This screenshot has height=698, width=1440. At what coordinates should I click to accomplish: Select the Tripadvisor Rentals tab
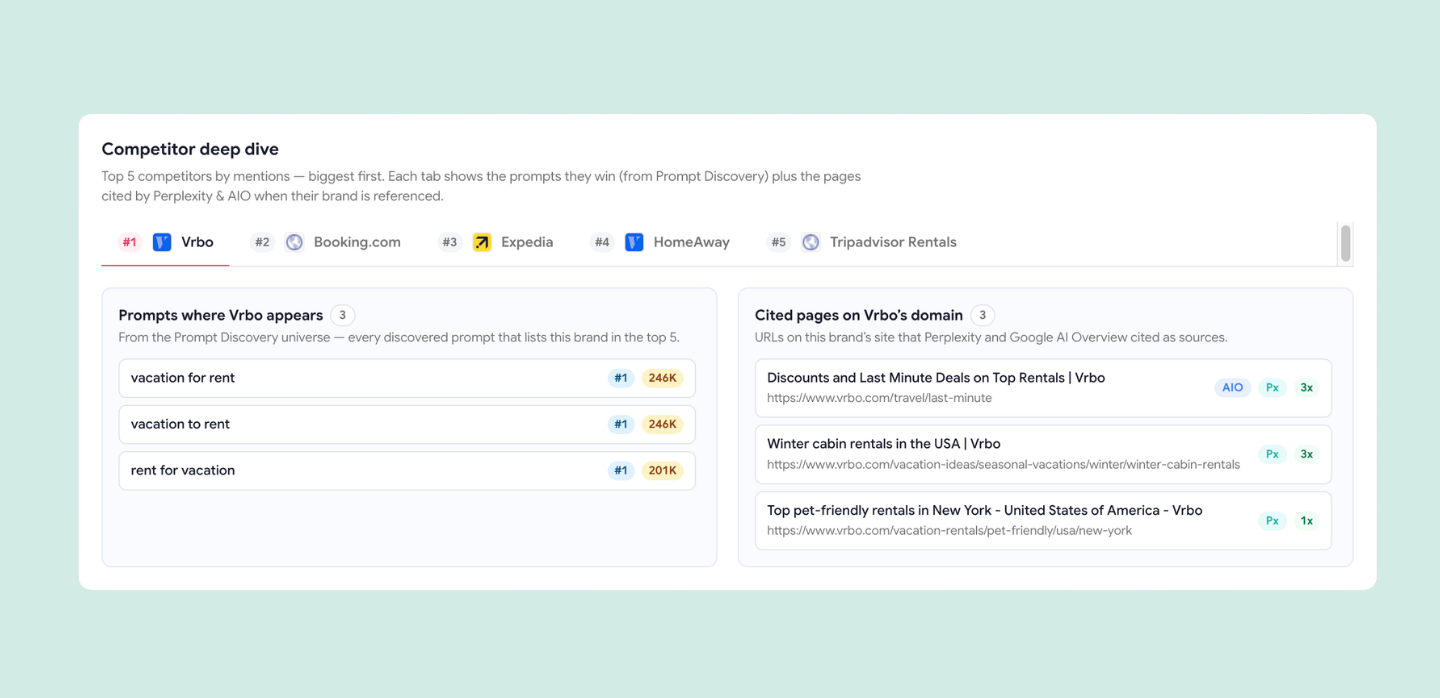click(862, 242)
